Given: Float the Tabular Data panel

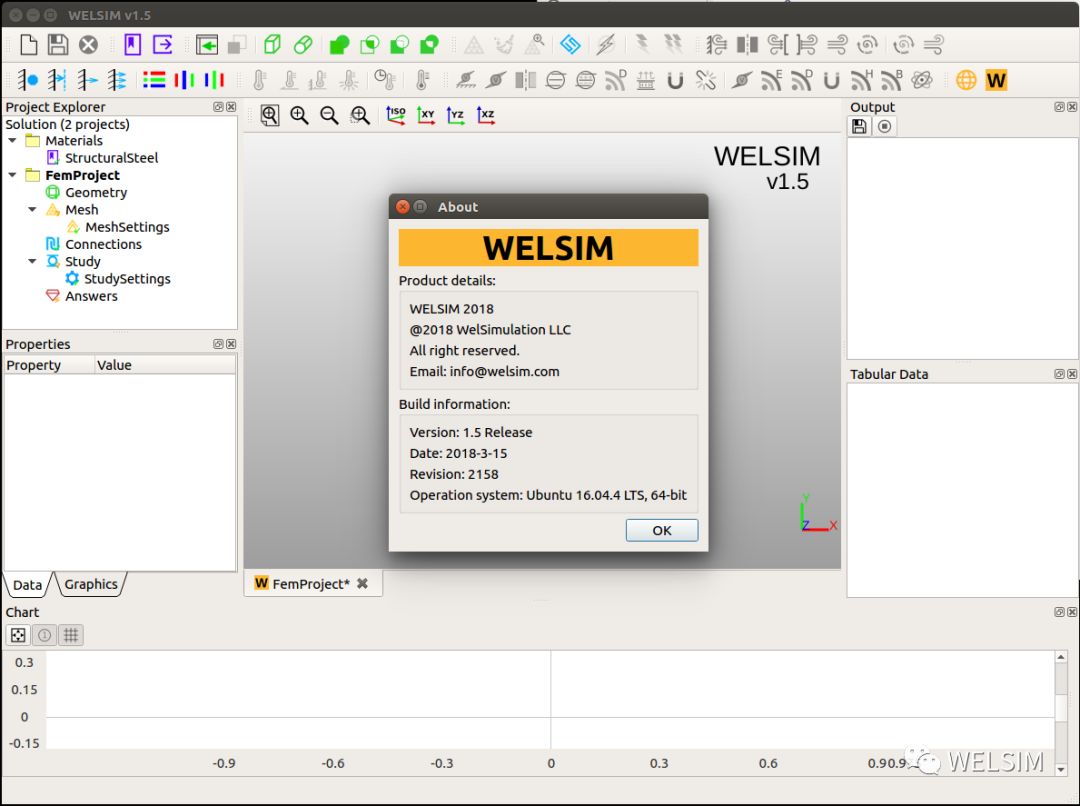Looking at the screenshot, I should 1059,374.
